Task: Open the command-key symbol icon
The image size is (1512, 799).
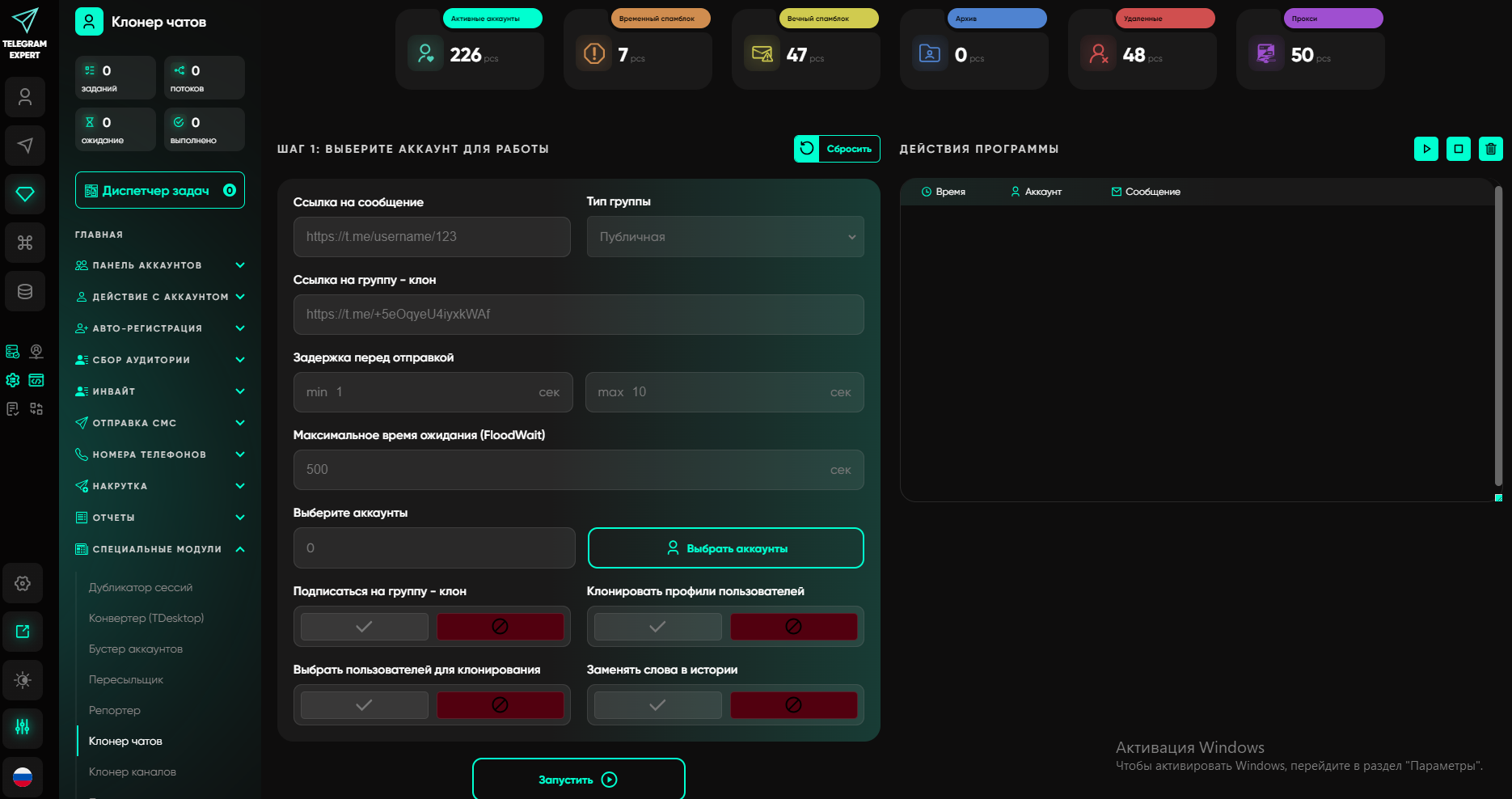Action: click(25, 243)
